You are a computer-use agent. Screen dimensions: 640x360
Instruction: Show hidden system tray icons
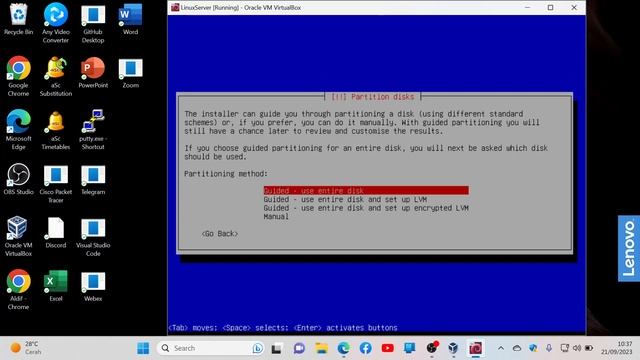point(501,348)
